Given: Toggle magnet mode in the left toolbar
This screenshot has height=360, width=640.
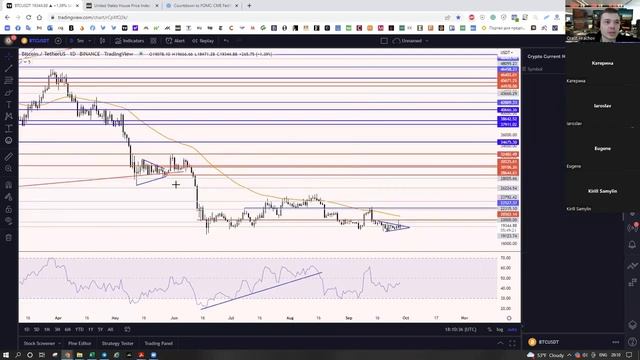Looking at the screenshot, I should pyautogui.click(x=9, y=185).
